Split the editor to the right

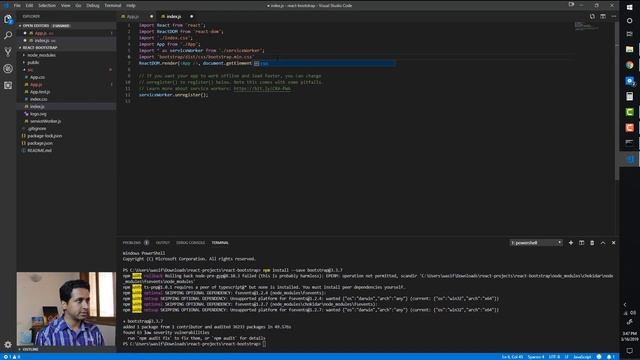603,16
